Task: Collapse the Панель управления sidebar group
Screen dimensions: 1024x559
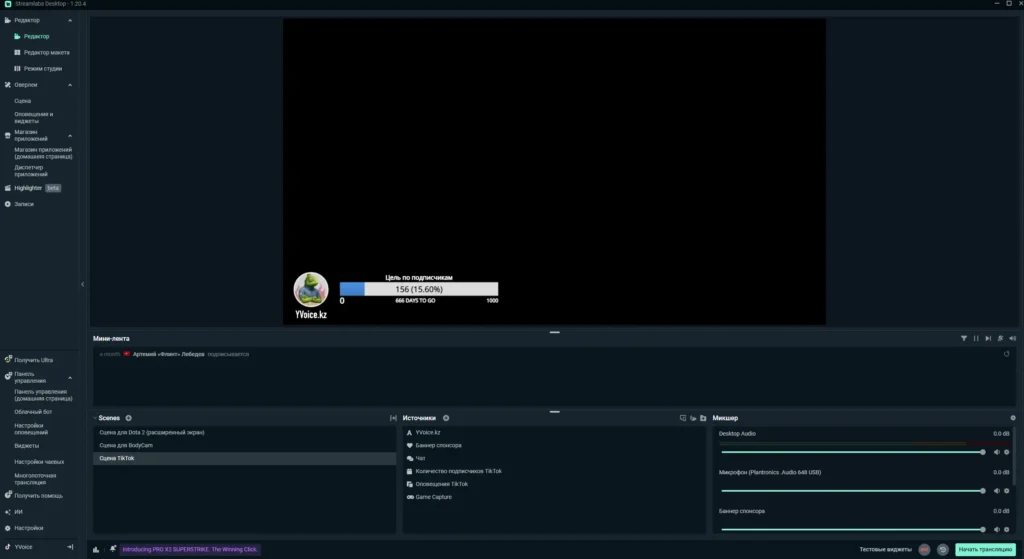Action: (69, 378)
